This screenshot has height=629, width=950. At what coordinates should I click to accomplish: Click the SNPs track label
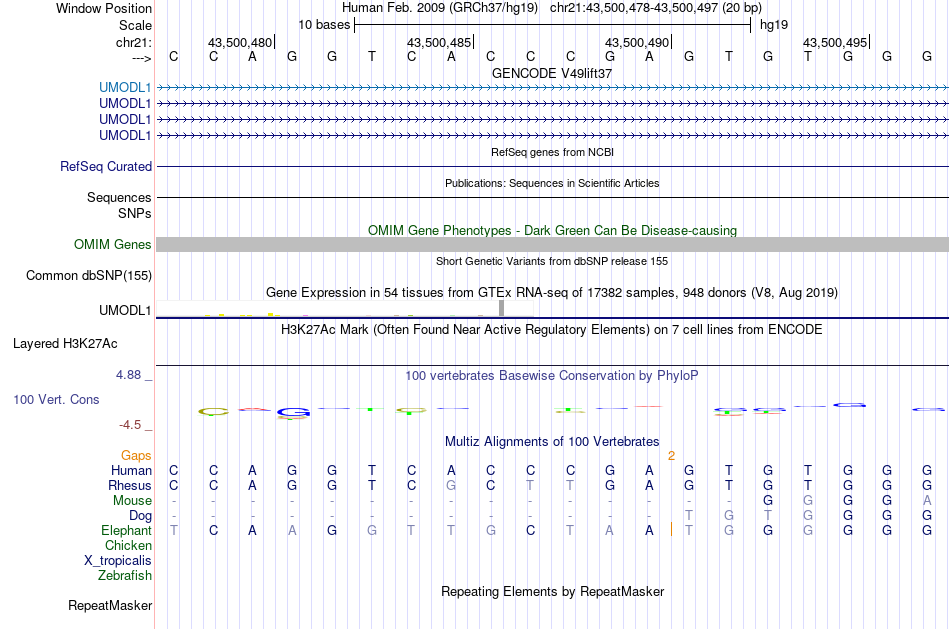[135, 213]
